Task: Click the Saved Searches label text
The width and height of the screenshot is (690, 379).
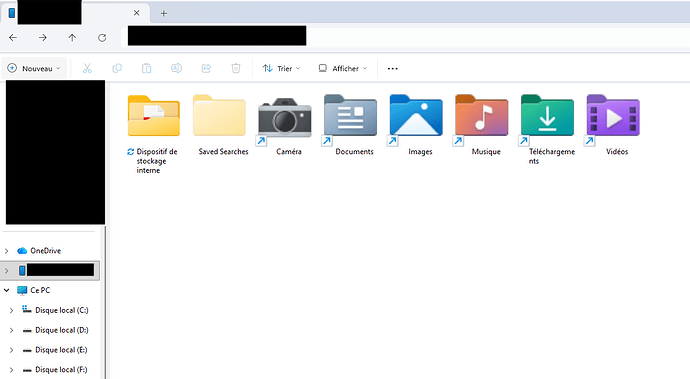Action: click(x=223, y=151)
